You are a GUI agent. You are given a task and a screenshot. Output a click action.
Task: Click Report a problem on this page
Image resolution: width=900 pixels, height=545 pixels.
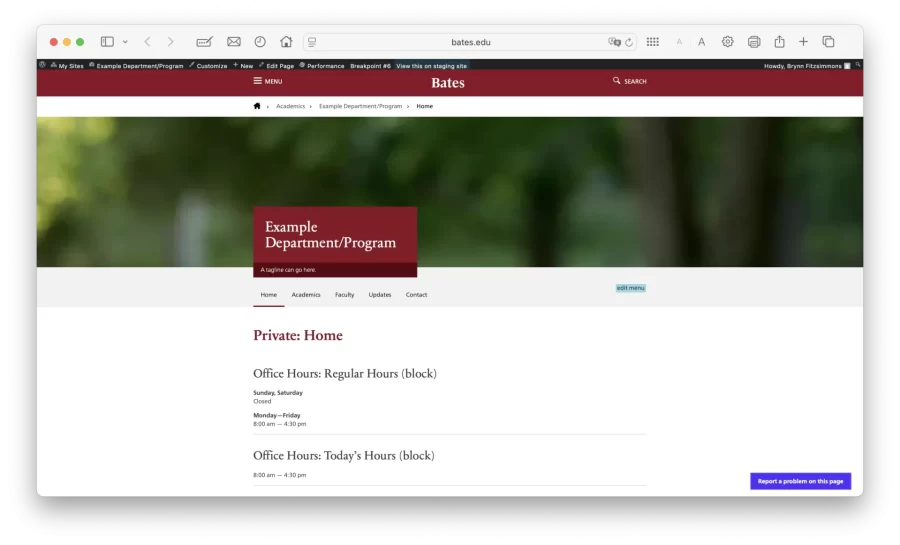(x=801, y=481)
